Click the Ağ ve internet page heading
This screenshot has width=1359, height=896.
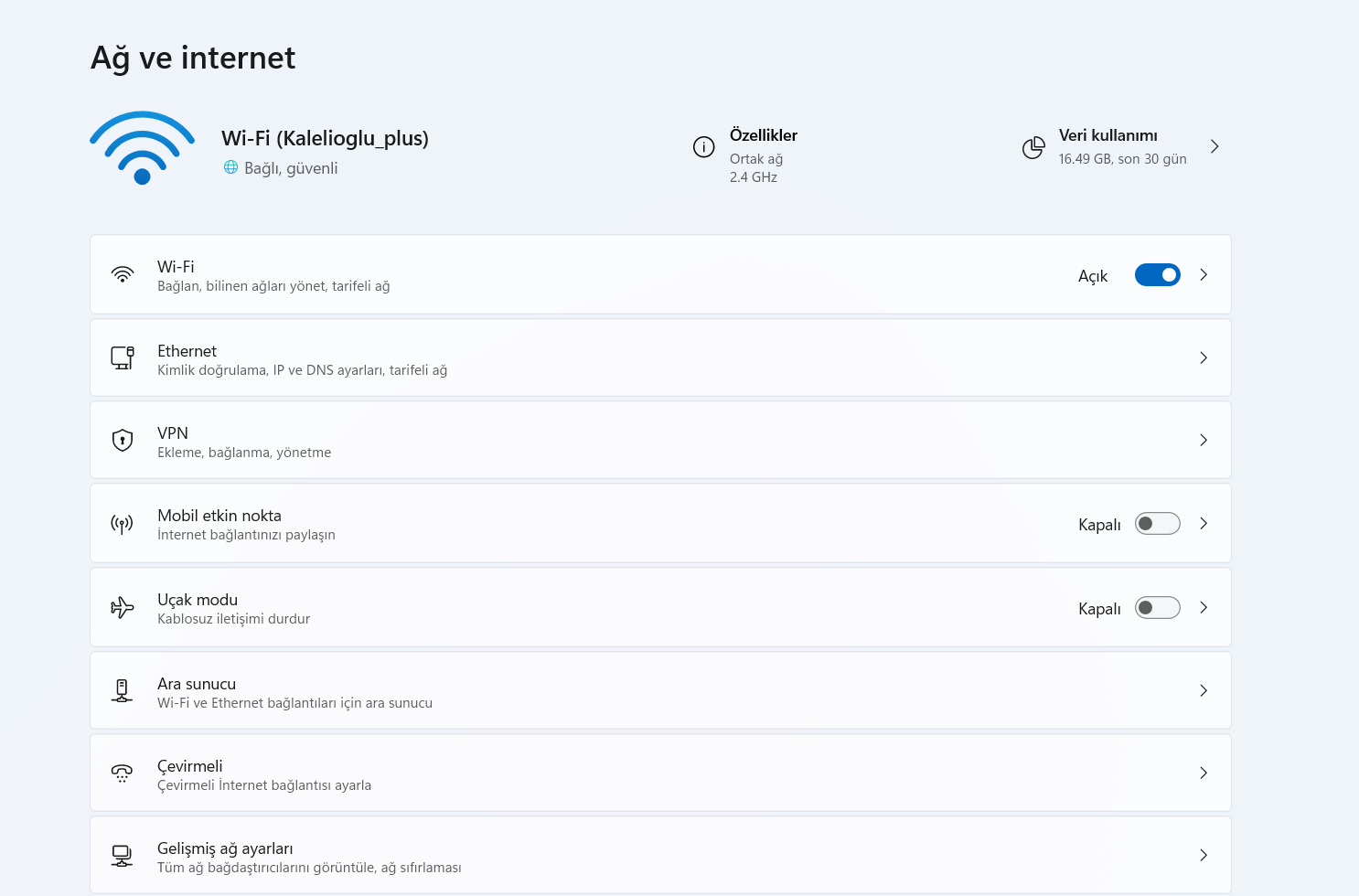point(193,59)
